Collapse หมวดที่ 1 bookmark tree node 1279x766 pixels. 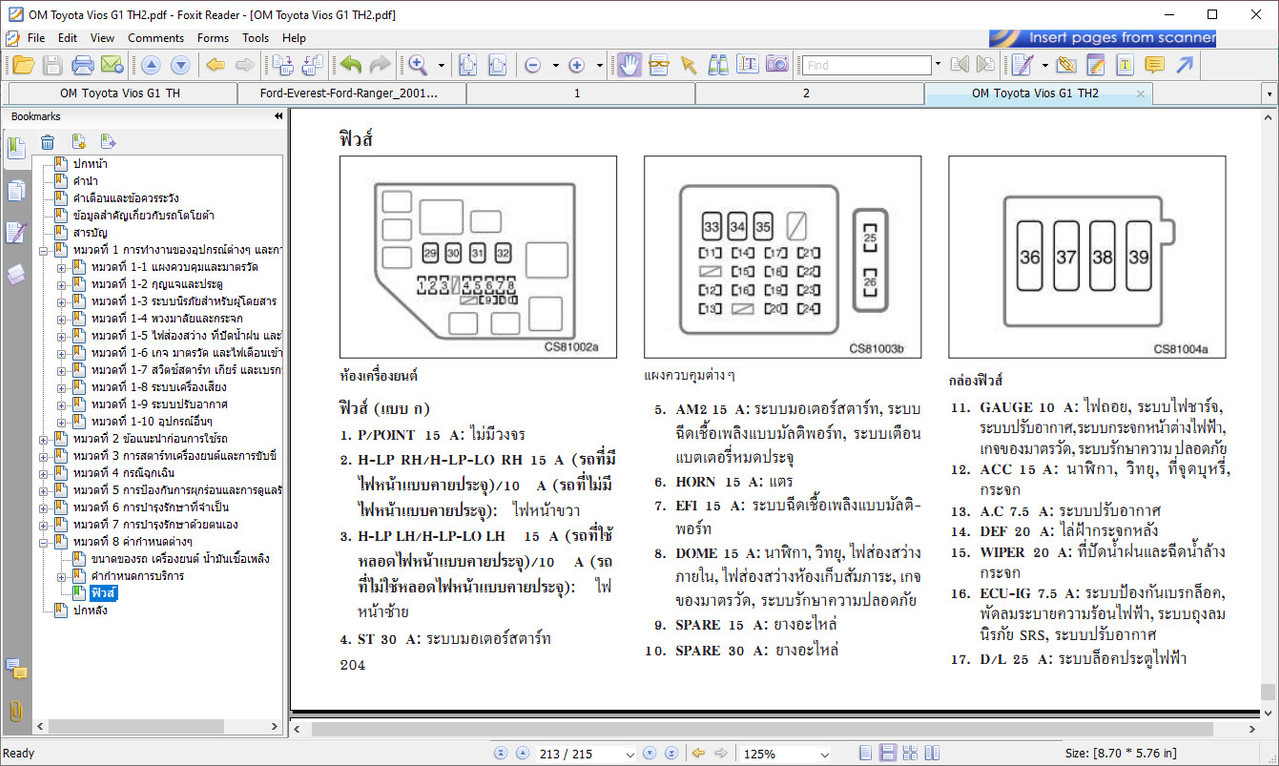(x=44, y=251)
